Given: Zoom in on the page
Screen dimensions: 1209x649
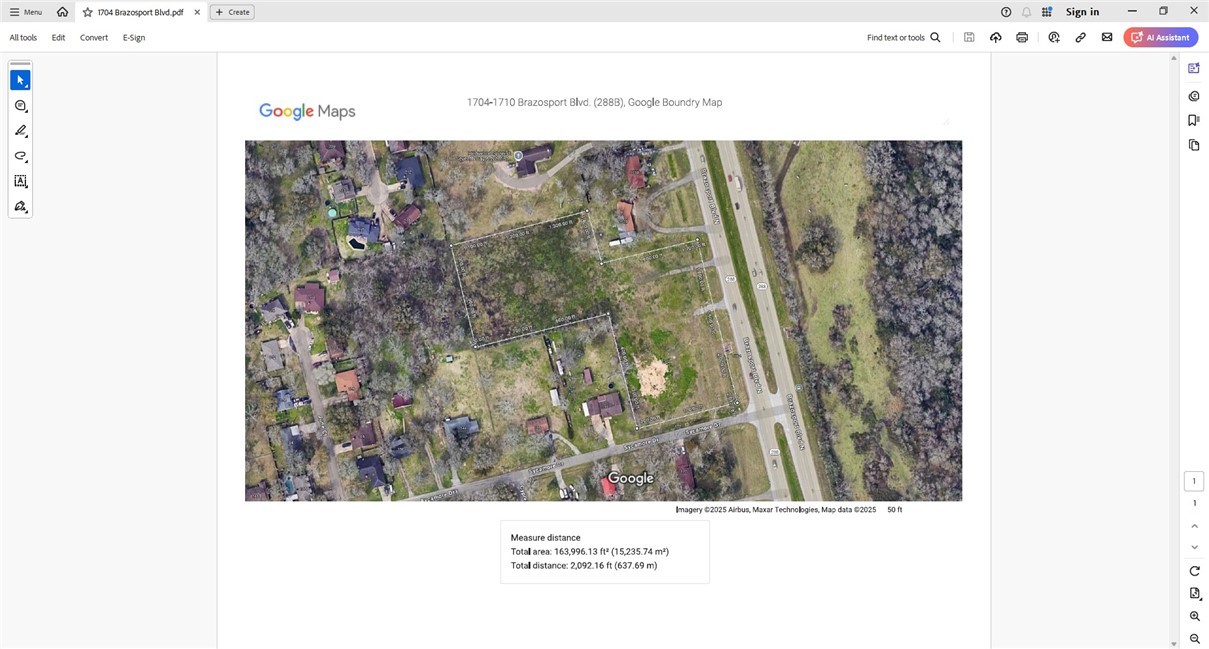Looking at the screenshot, I should point(1194,617).
